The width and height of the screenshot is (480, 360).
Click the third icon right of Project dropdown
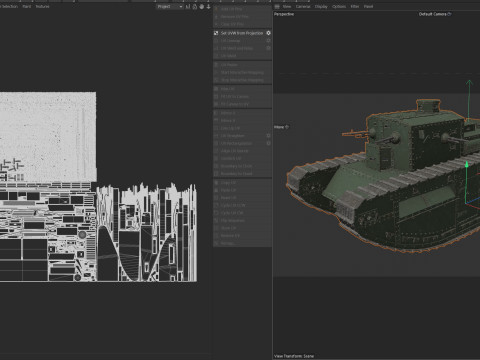click(x=201, y=6)
